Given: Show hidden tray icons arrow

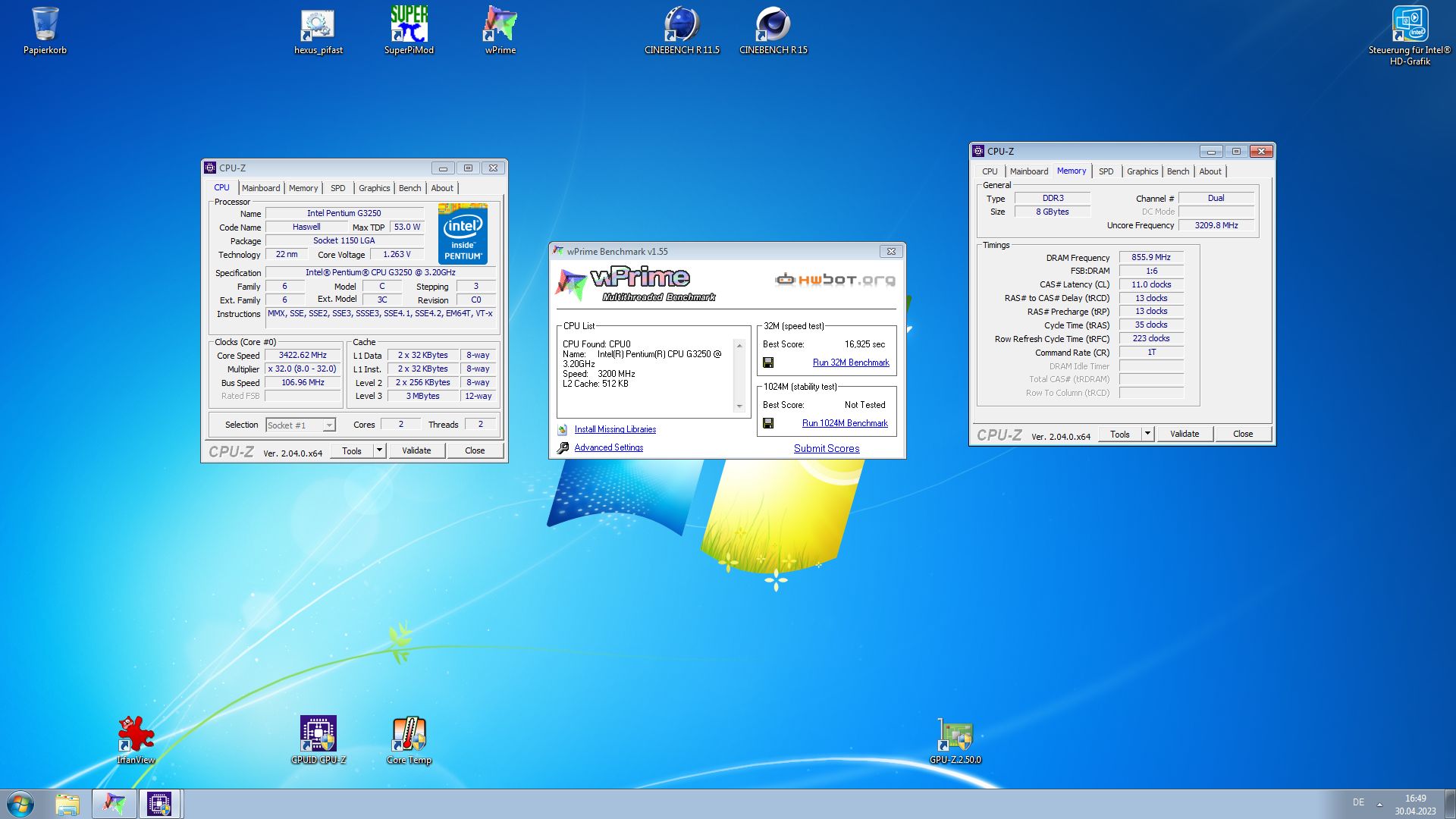Looking at the screenshot, I should (x=1379, y=804).
